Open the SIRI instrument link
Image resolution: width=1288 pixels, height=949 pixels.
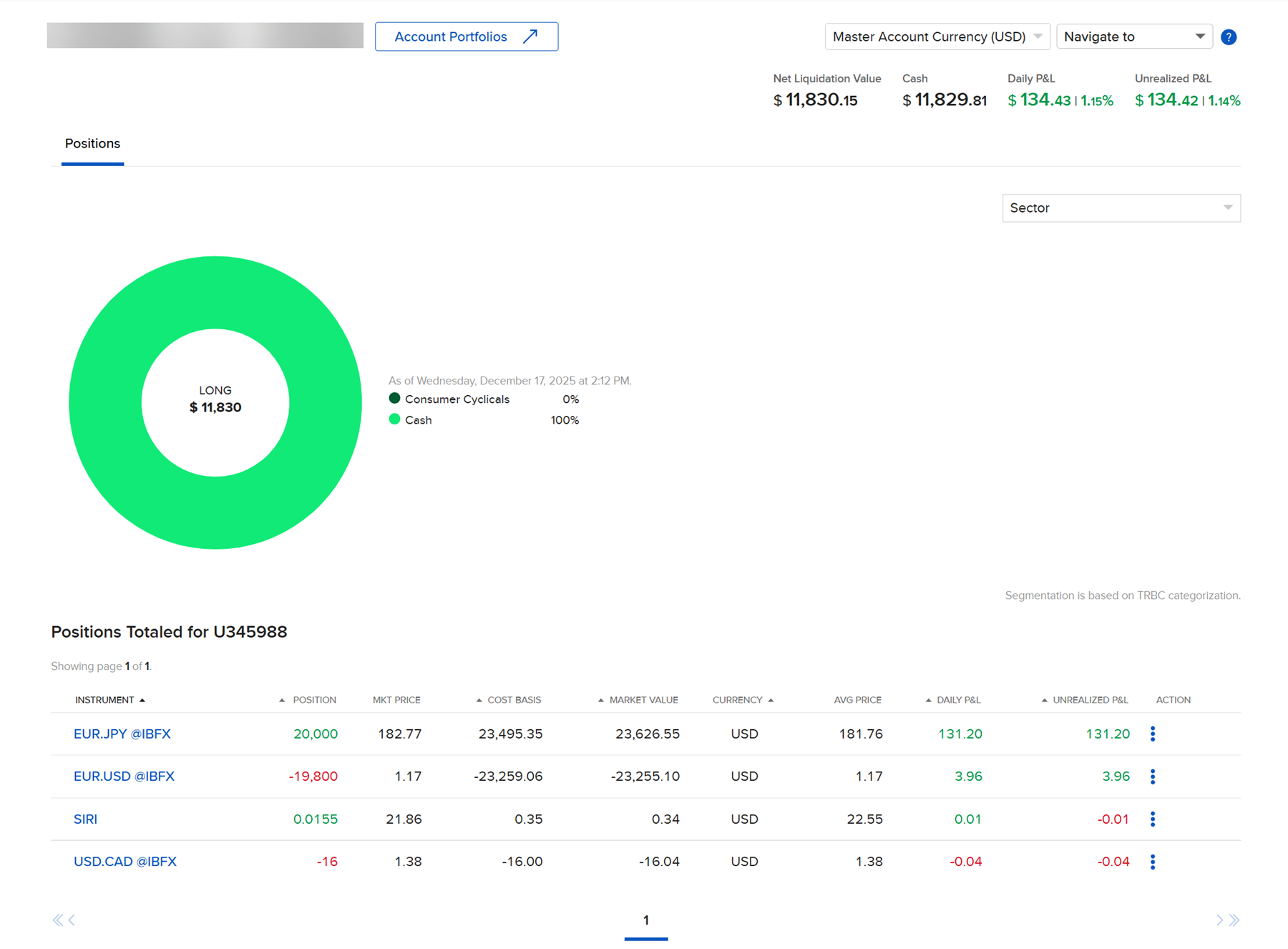coord(85,819)
